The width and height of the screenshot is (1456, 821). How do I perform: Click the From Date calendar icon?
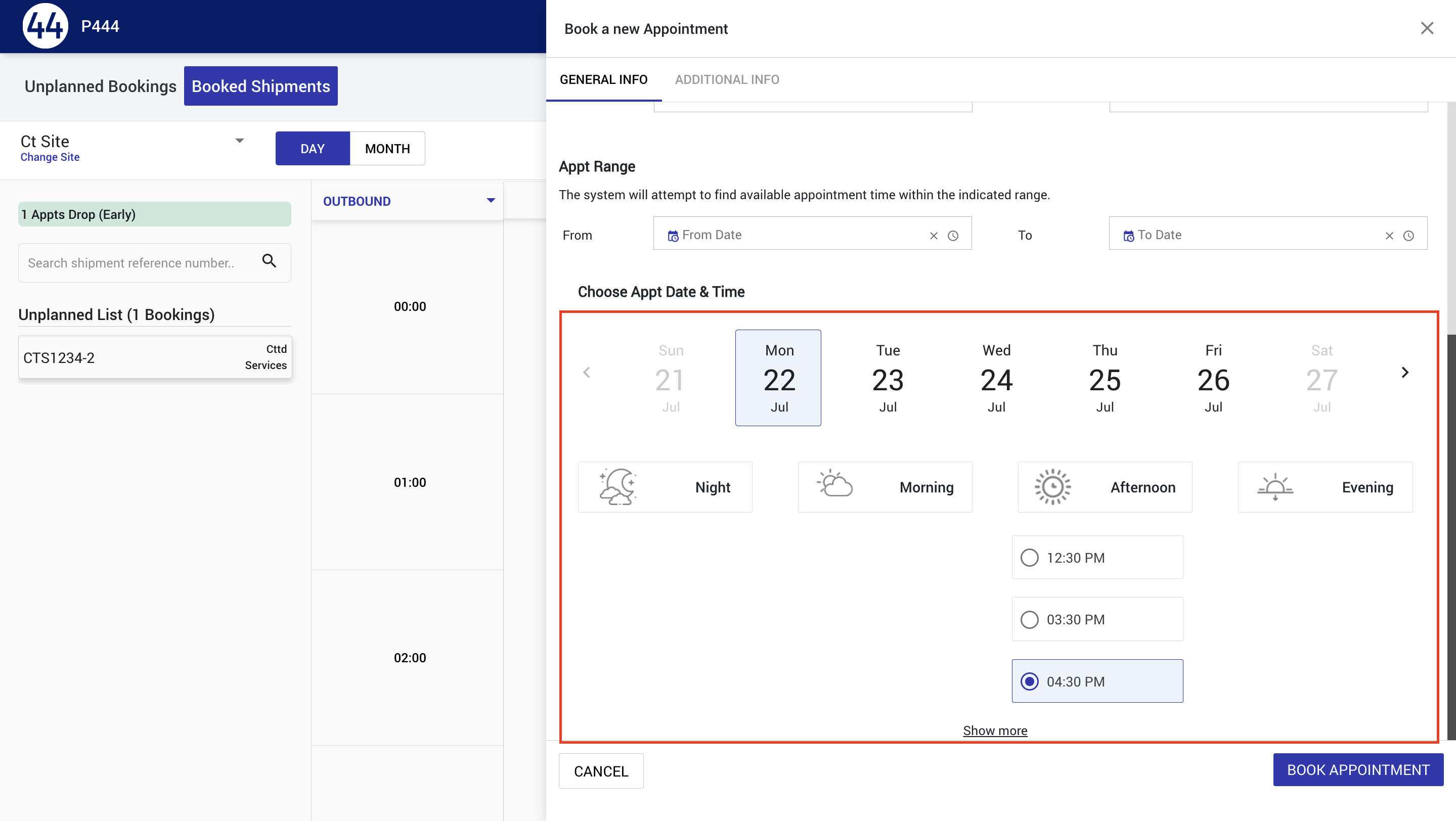[673, 236]
